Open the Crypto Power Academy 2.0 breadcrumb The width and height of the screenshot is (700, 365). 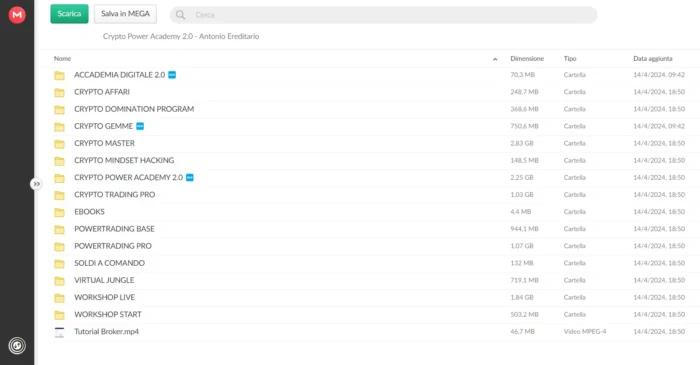181,36
